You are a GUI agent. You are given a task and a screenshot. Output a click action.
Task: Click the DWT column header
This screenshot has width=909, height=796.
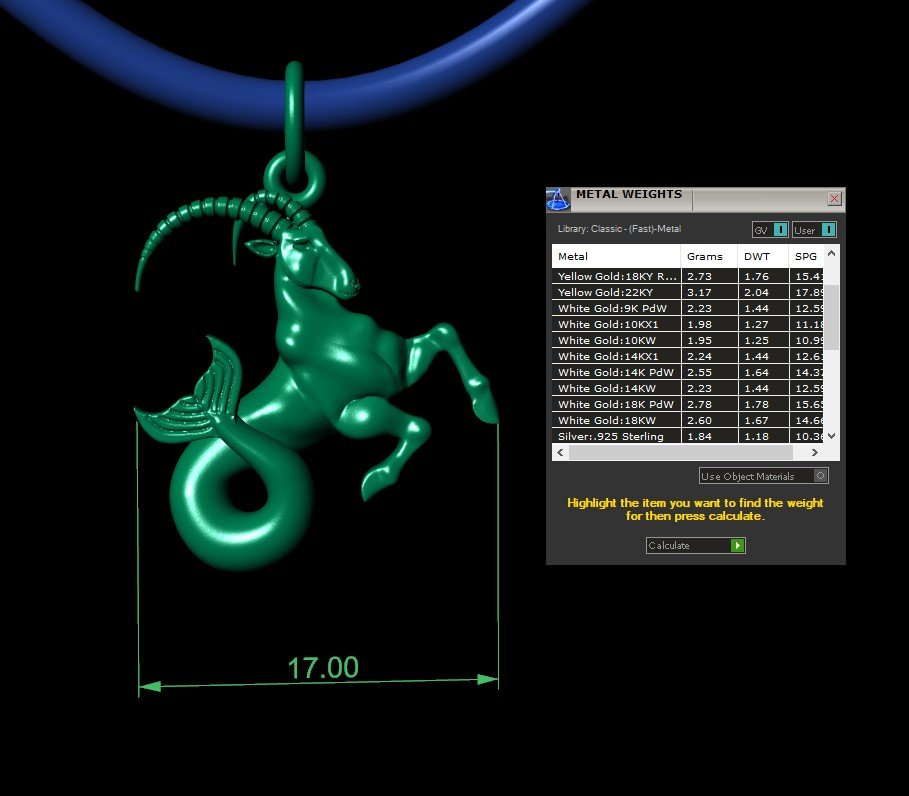(x=763, y=256)
